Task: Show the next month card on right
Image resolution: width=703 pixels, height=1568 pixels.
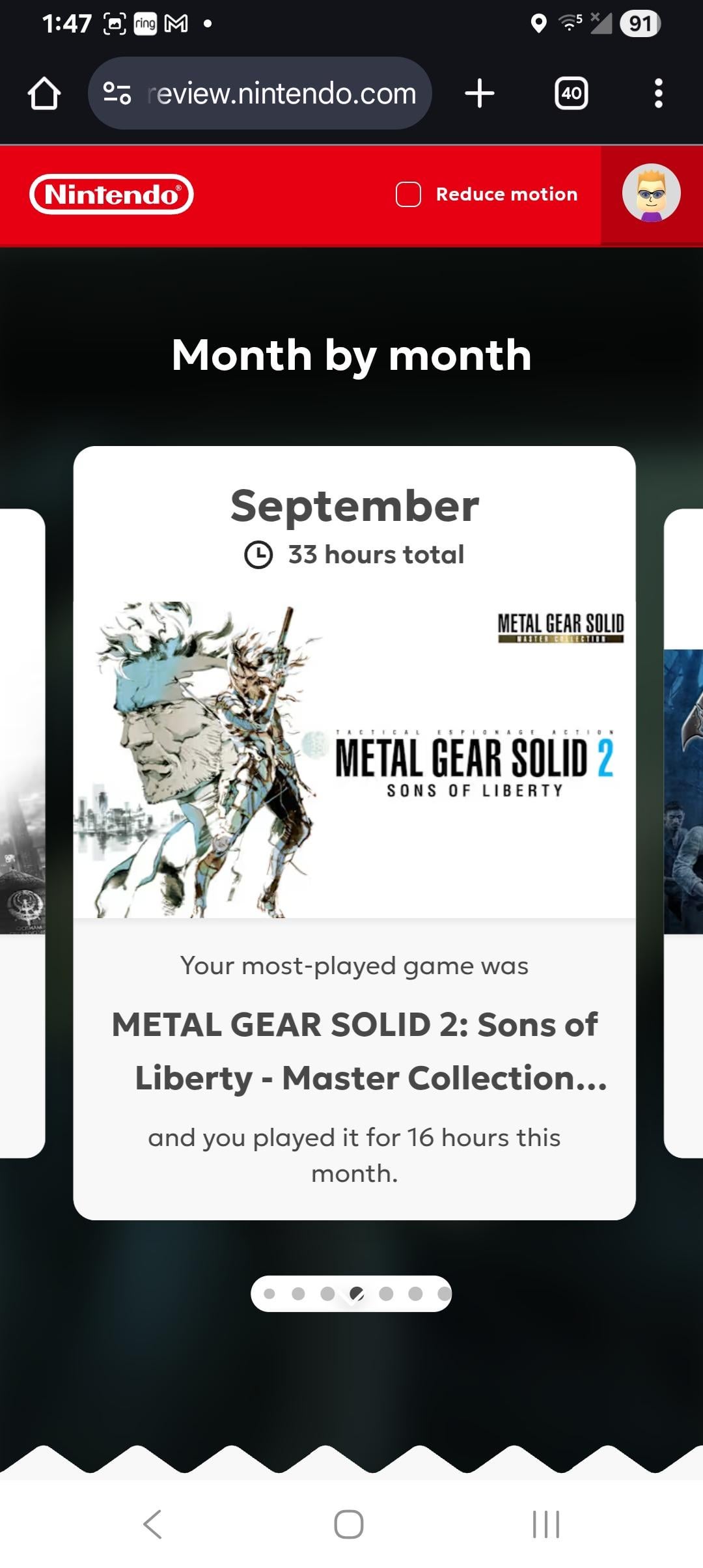Action: [x=683, y=833]
